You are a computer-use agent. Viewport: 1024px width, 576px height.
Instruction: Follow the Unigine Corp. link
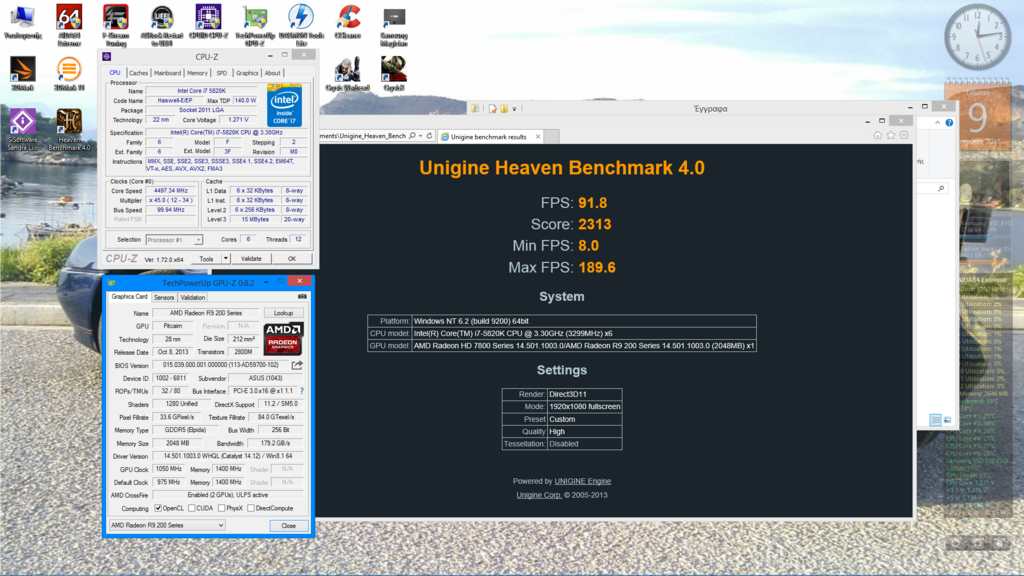click(x=539, y=495)
